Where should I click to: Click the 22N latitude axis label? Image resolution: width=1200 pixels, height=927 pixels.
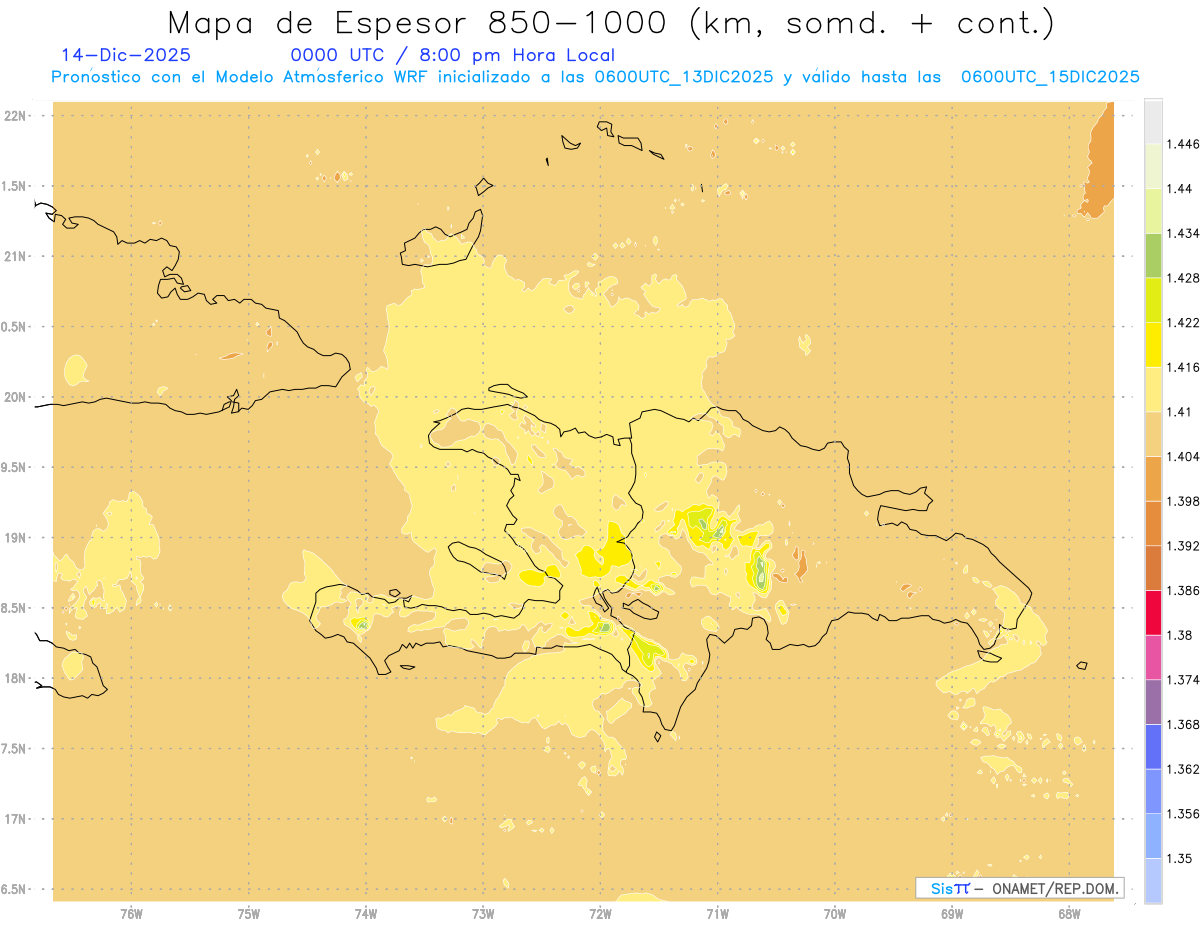[x=15, y=116]
